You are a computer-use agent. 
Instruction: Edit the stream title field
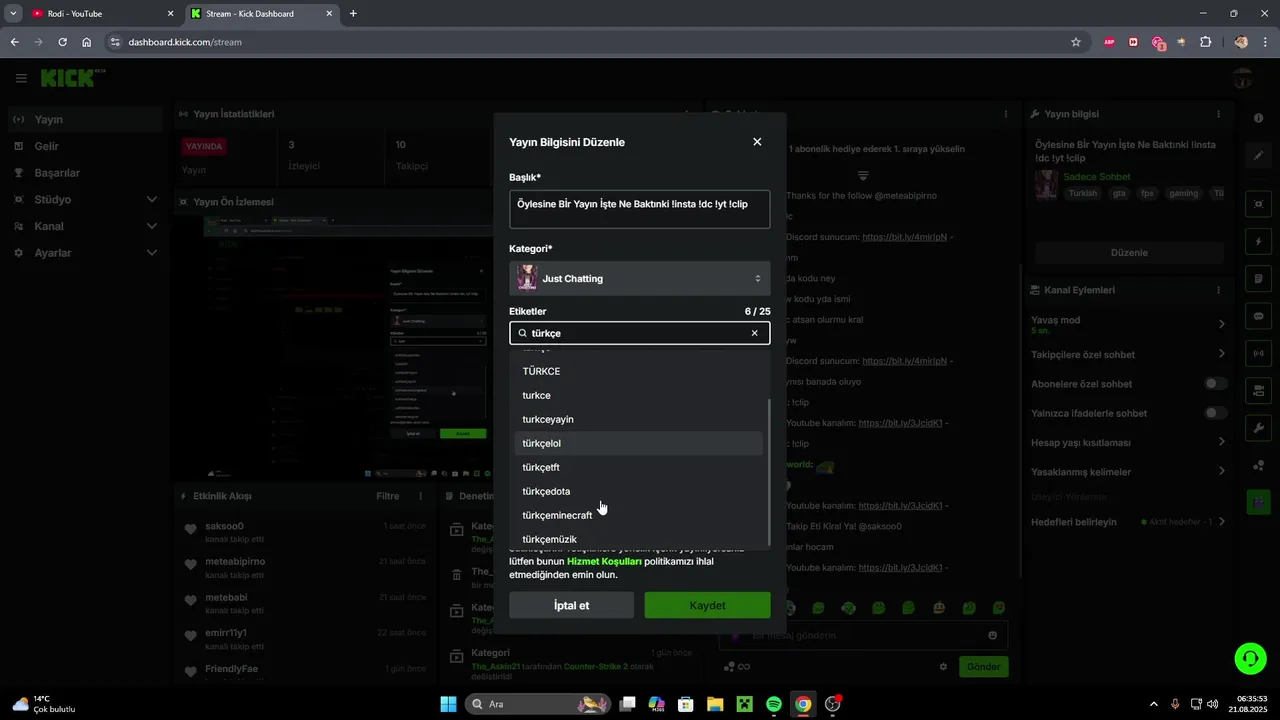[639, 209]
